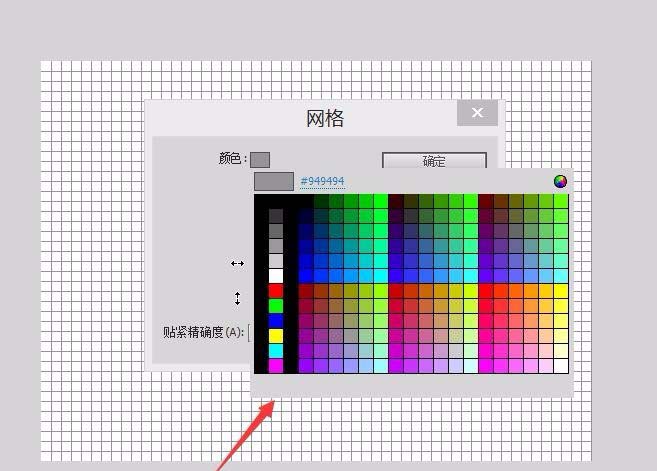Pick the white swatch in the grayscale column
Image resolution: width=657 pixels, height=471 pixels.
(276, 275)
